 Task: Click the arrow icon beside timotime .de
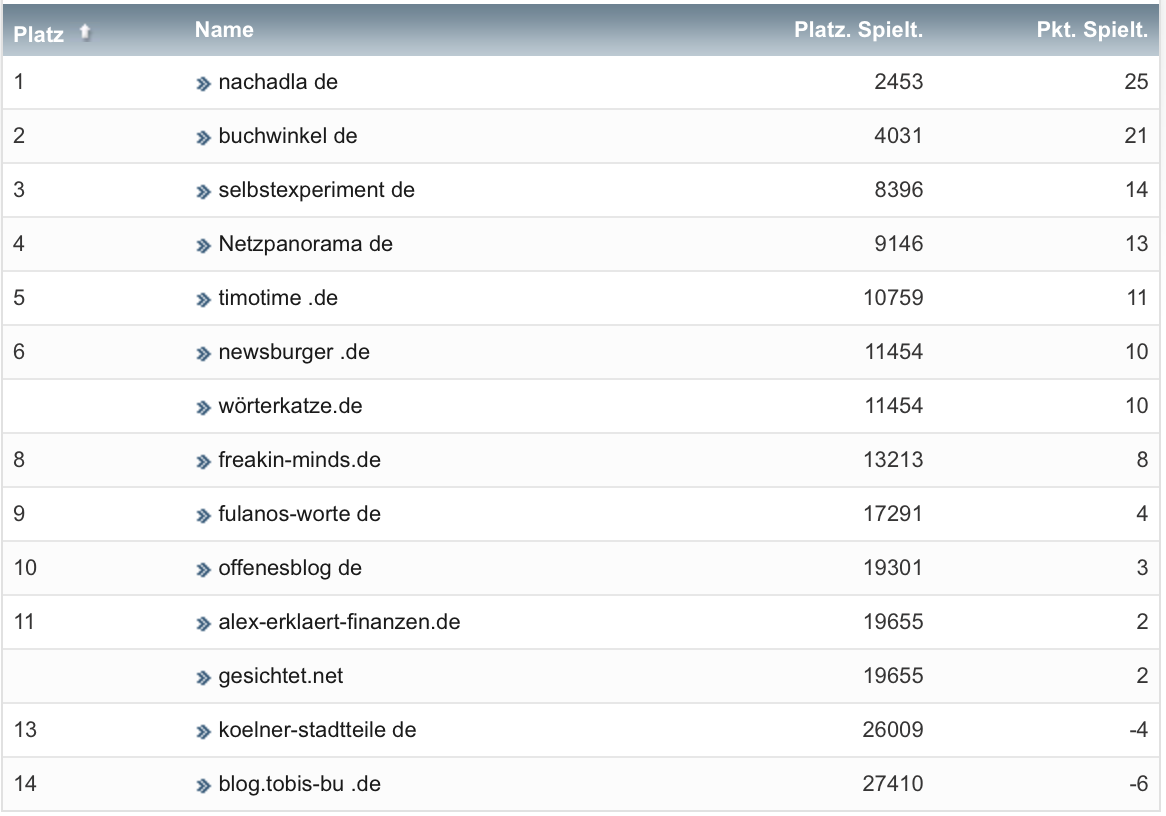pos(204,300)
